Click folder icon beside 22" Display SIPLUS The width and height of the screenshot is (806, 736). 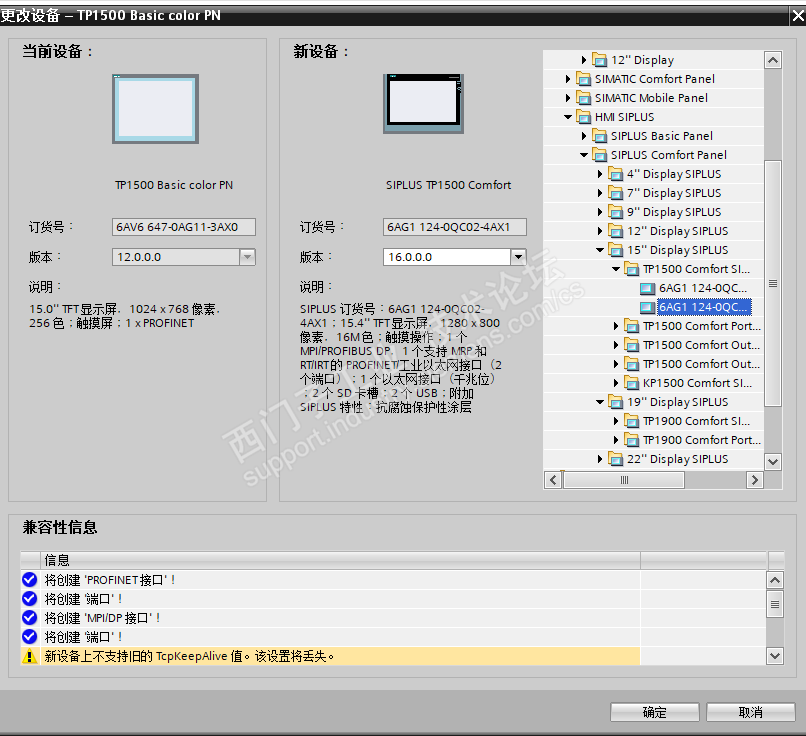pos(615,459)
